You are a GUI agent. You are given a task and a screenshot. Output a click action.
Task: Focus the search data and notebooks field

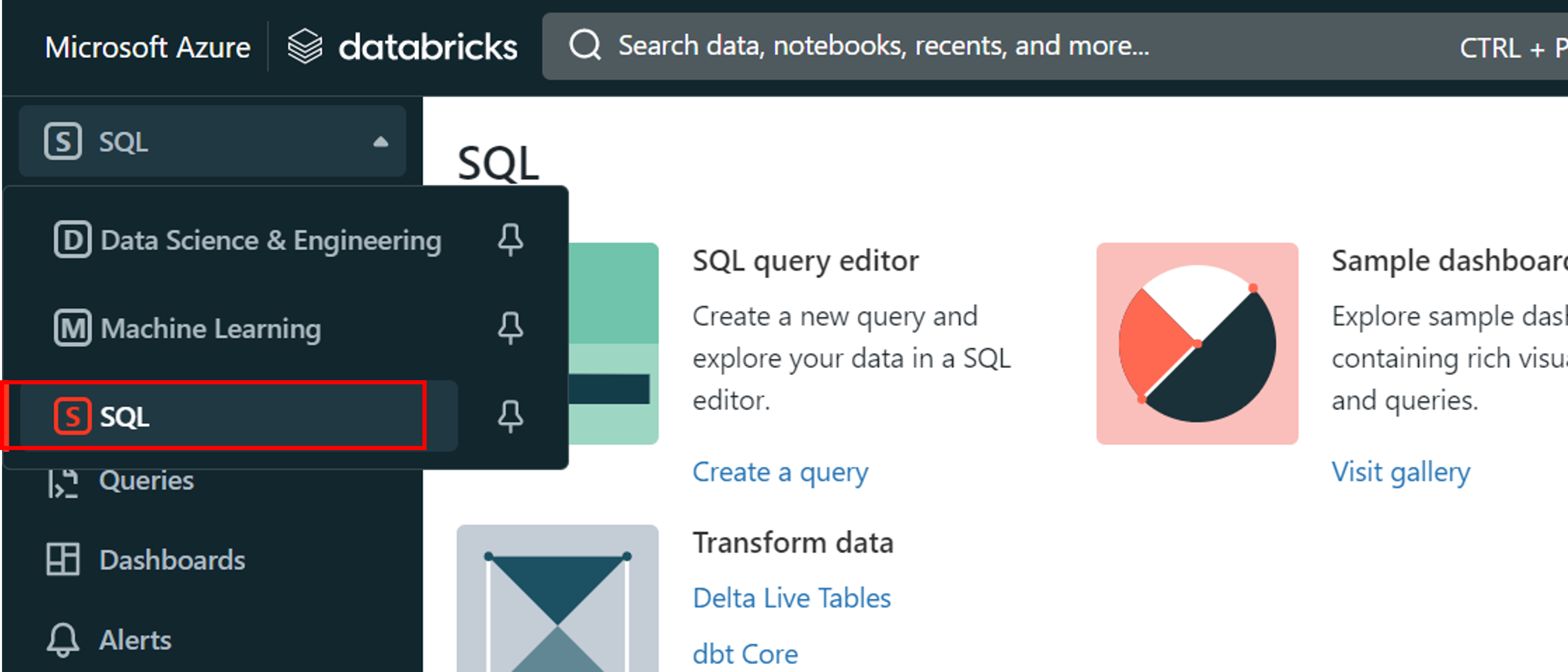click(x=883, y=46)
